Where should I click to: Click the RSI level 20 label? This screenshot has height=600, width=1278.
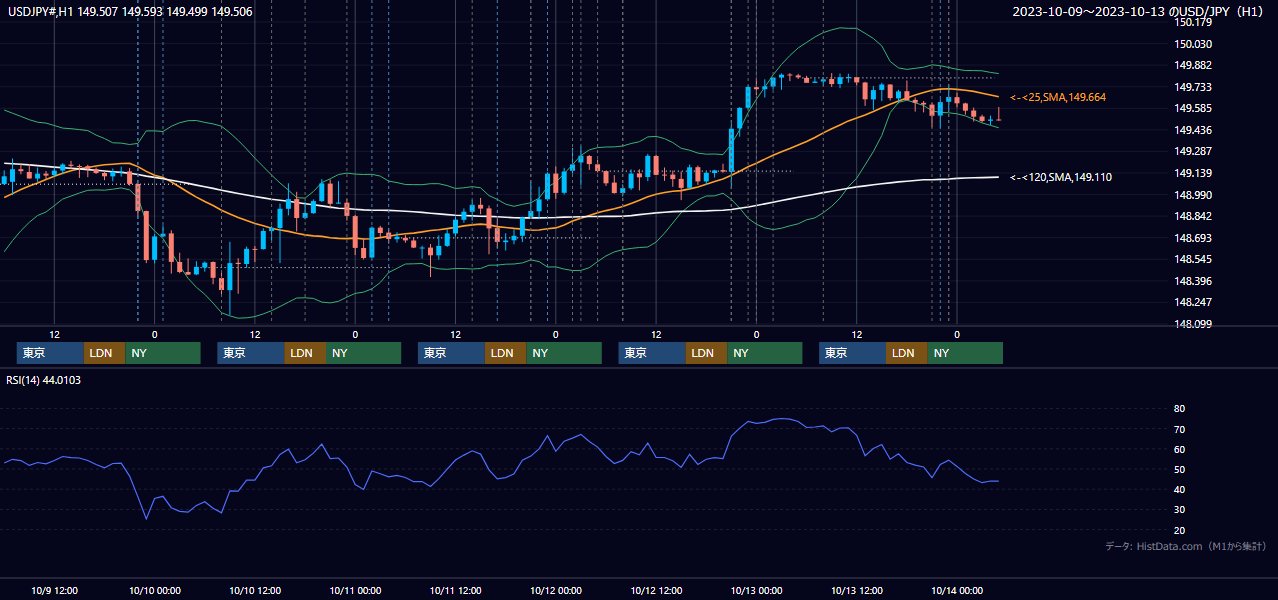(x=1179, y=530)
